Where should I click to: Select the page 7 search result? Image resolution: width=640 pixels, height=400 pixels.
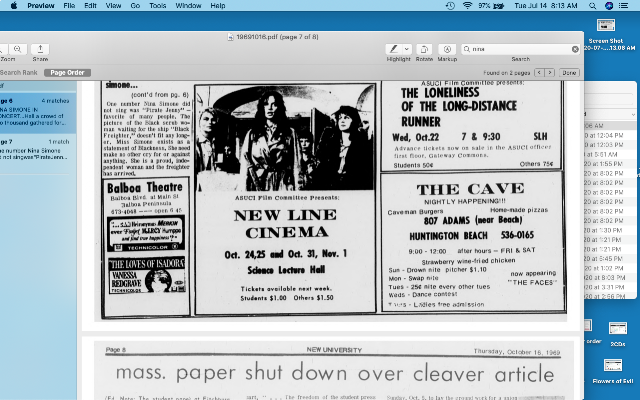[38, 149]
